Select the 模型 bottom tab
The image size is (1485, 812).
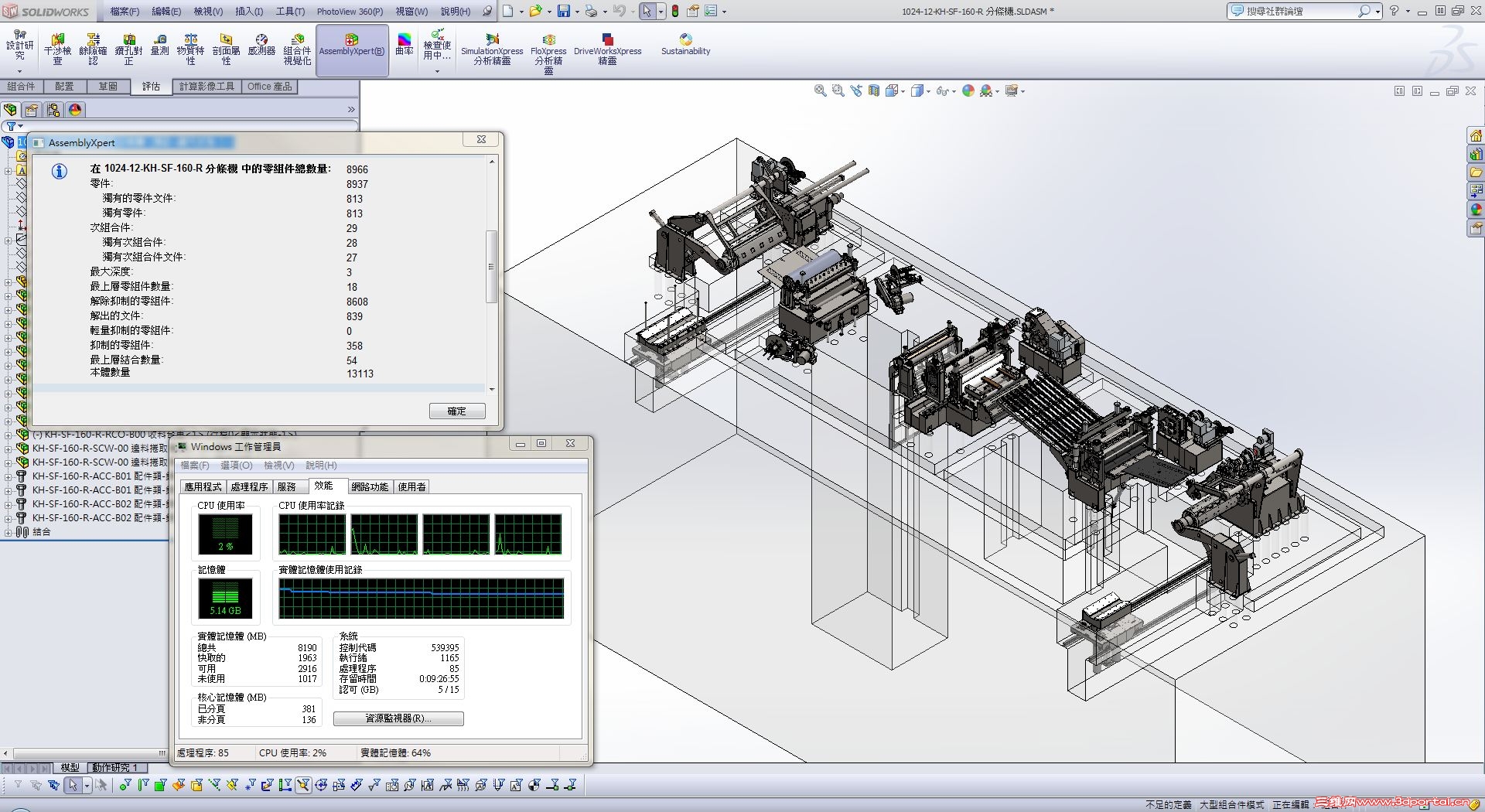[x=70, y=768]
